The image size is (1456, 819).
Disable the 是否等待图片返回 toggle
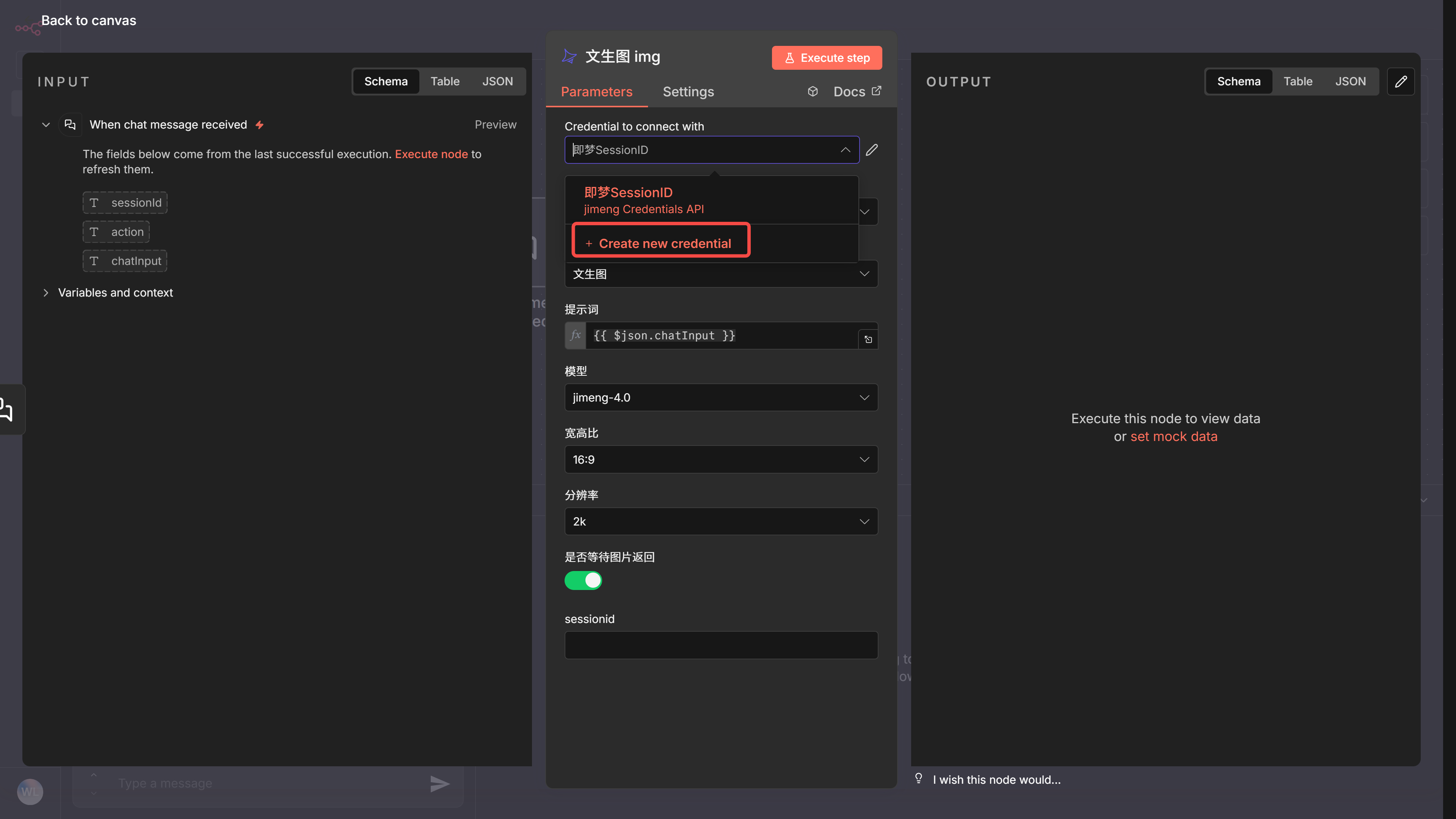583,580
